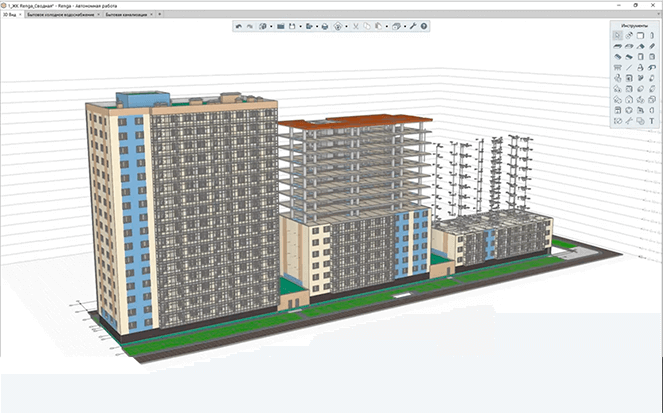This screenshot has height=413, width=663.
Task: Switch to the Бытовая канализация tab
Action: point(126,15)
